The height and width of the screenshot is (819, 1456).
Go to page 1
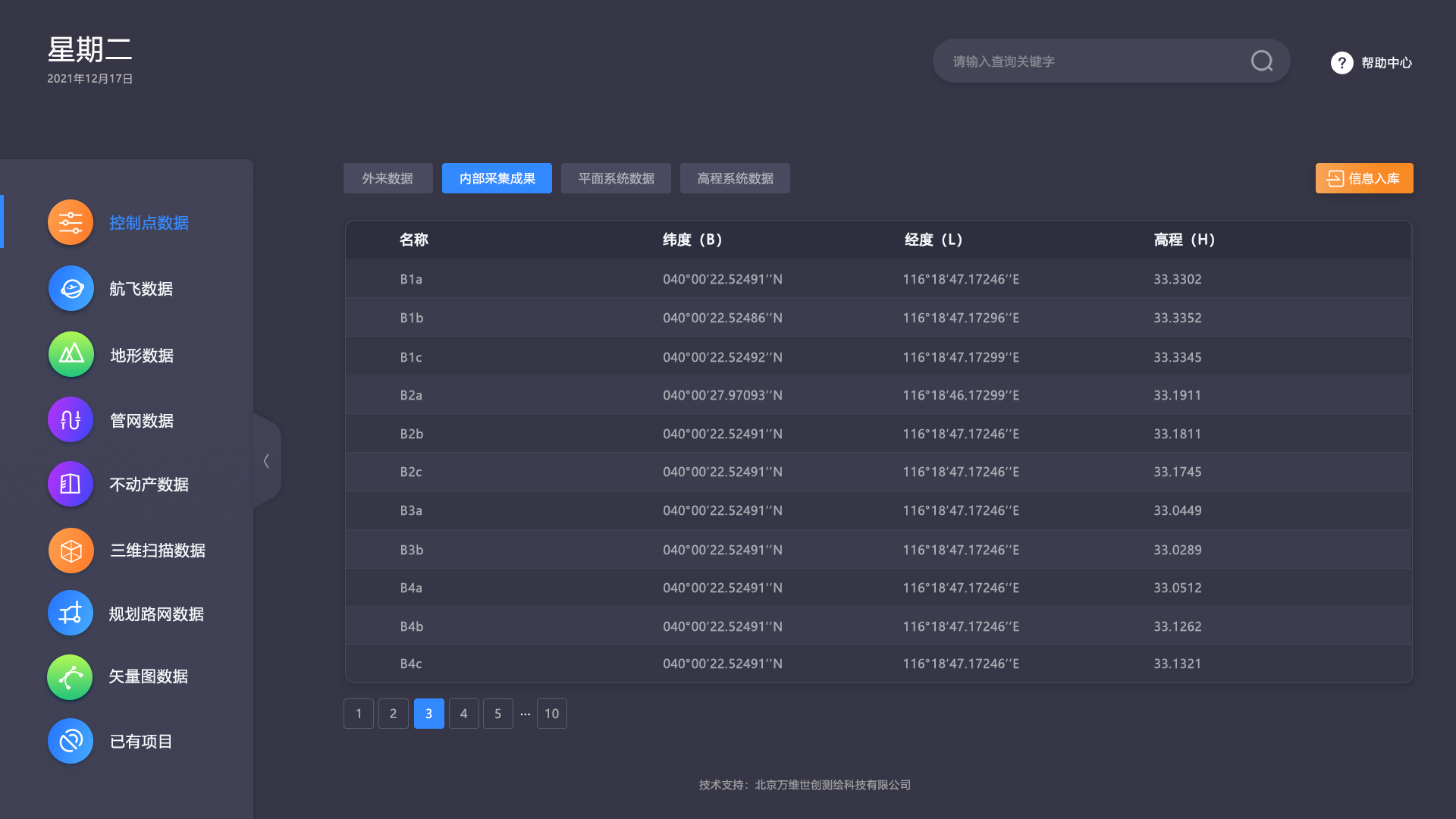coord(359,714)
